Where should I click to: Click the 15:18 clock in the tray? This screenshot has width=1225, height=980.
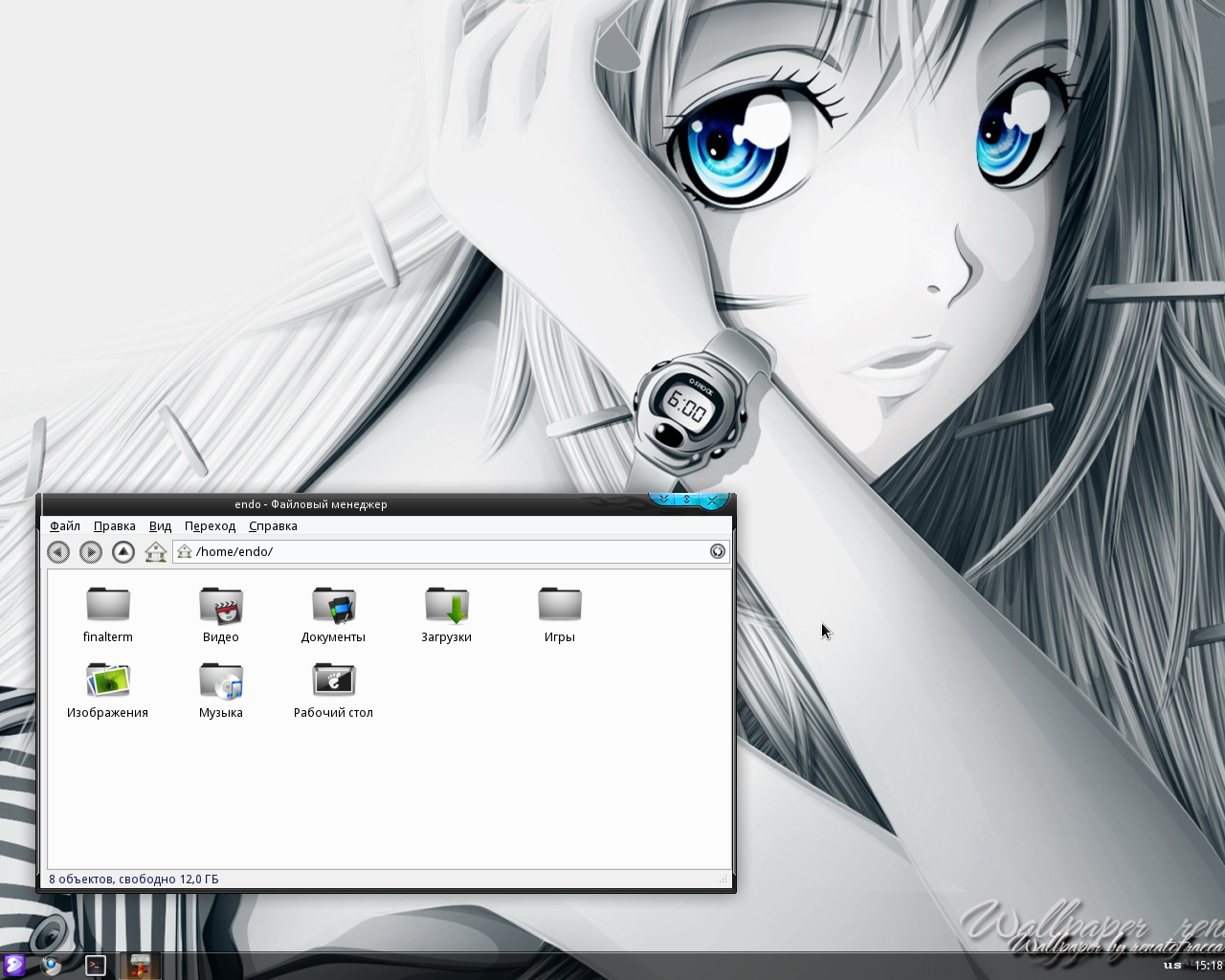1208,966
